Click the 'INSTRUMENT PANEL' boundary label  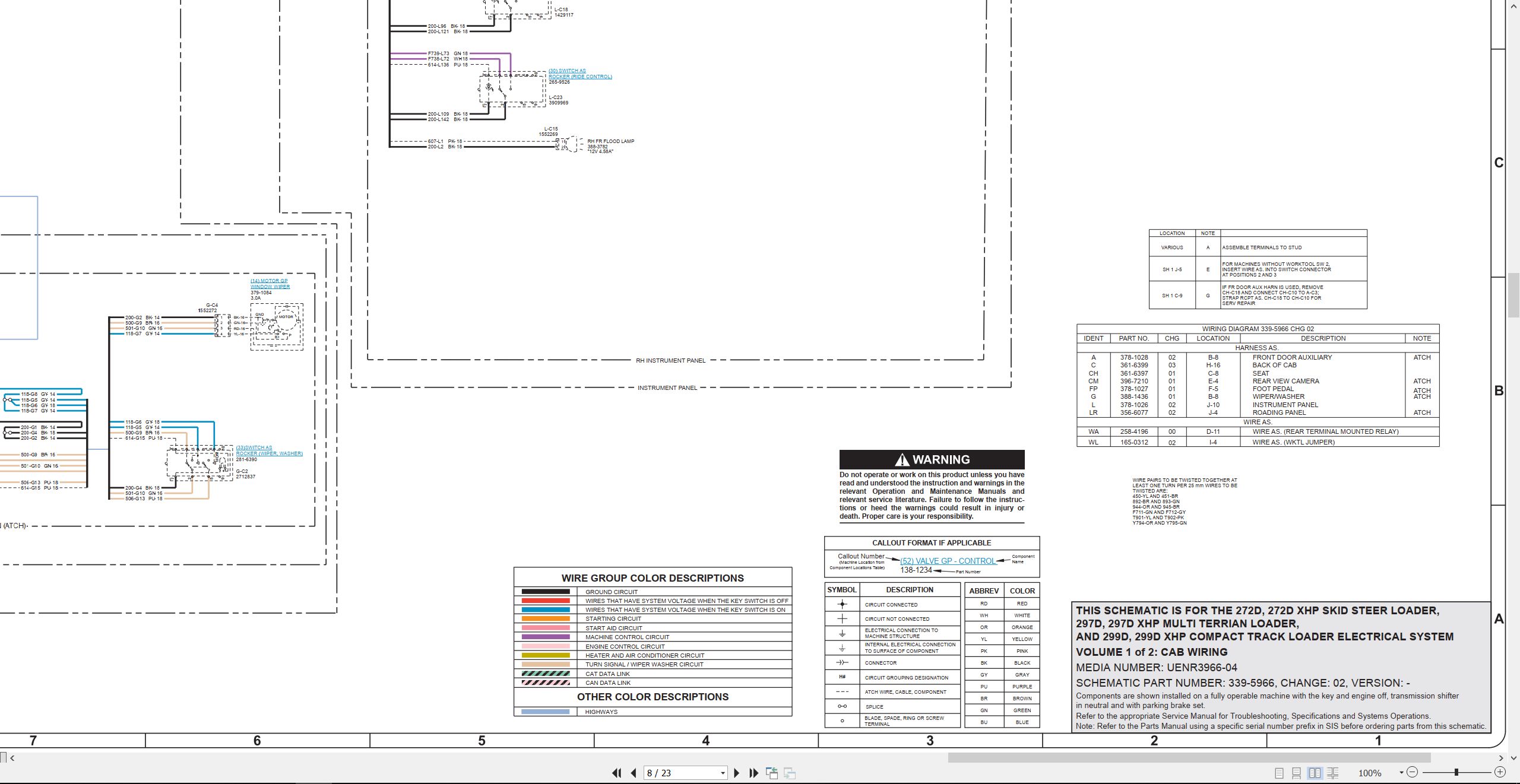click(667, 388)
